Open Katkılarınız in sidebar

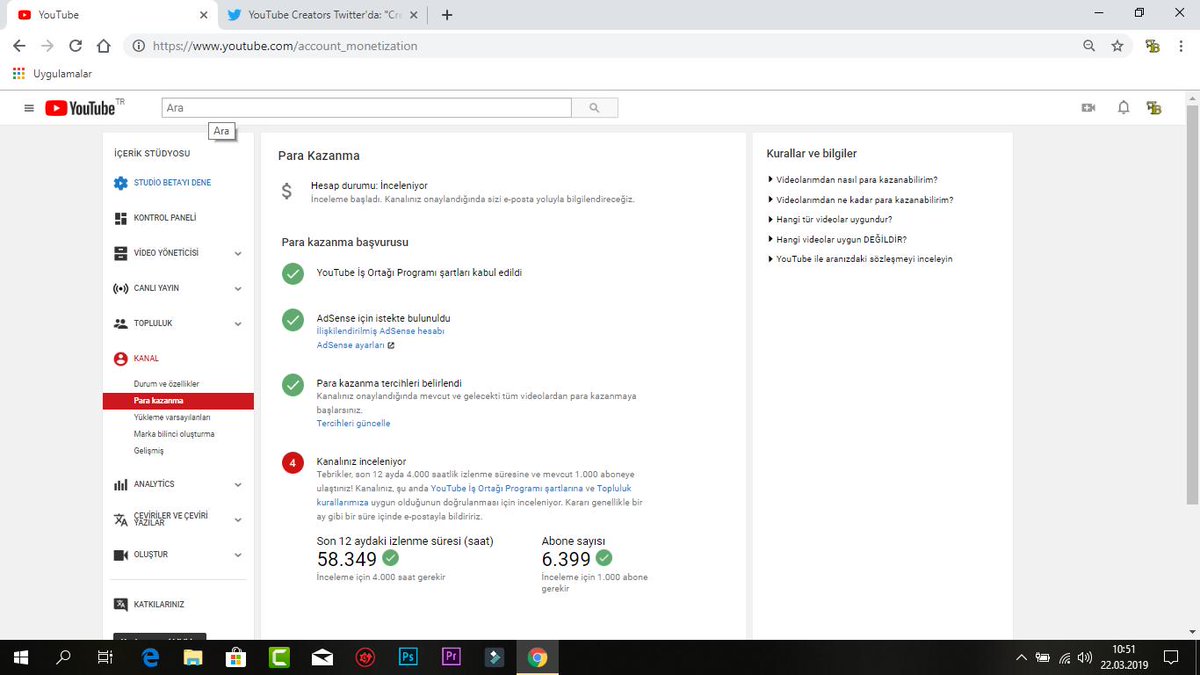pyautogui.click(x=159, y=604)
